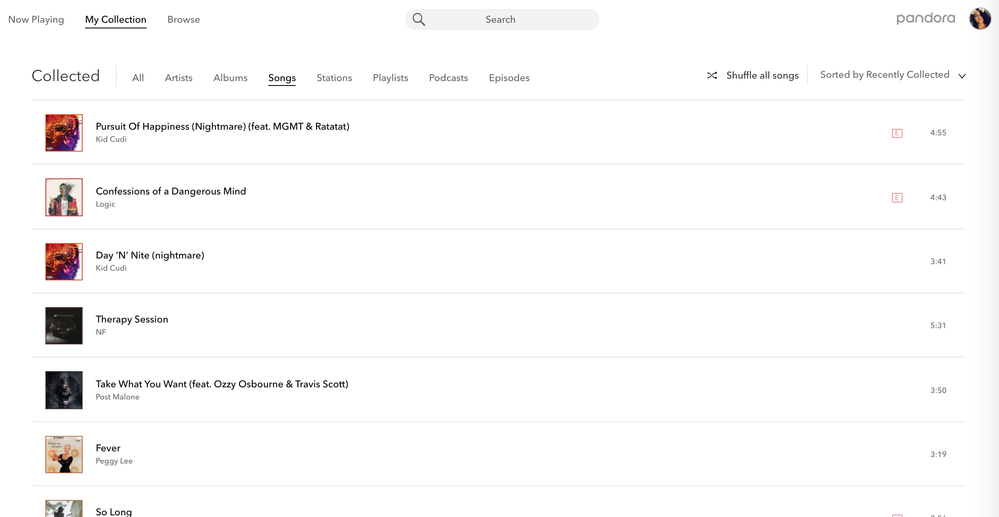Click the Pandora logo
Viewport: 999px width, 517px height.
[925, 19]
